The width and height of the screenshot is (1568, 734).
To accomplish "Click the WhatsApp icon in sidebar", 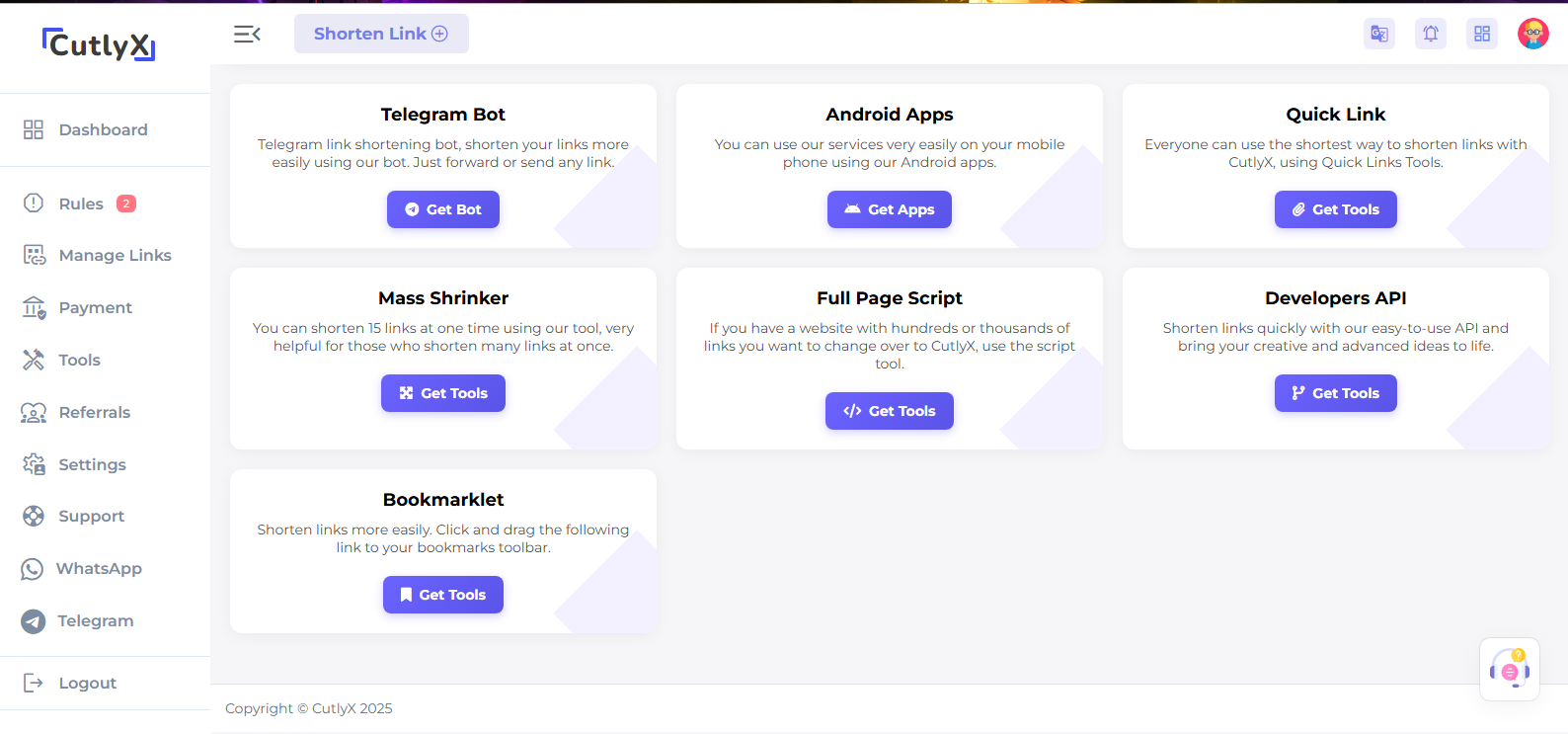I will [33, 569].
